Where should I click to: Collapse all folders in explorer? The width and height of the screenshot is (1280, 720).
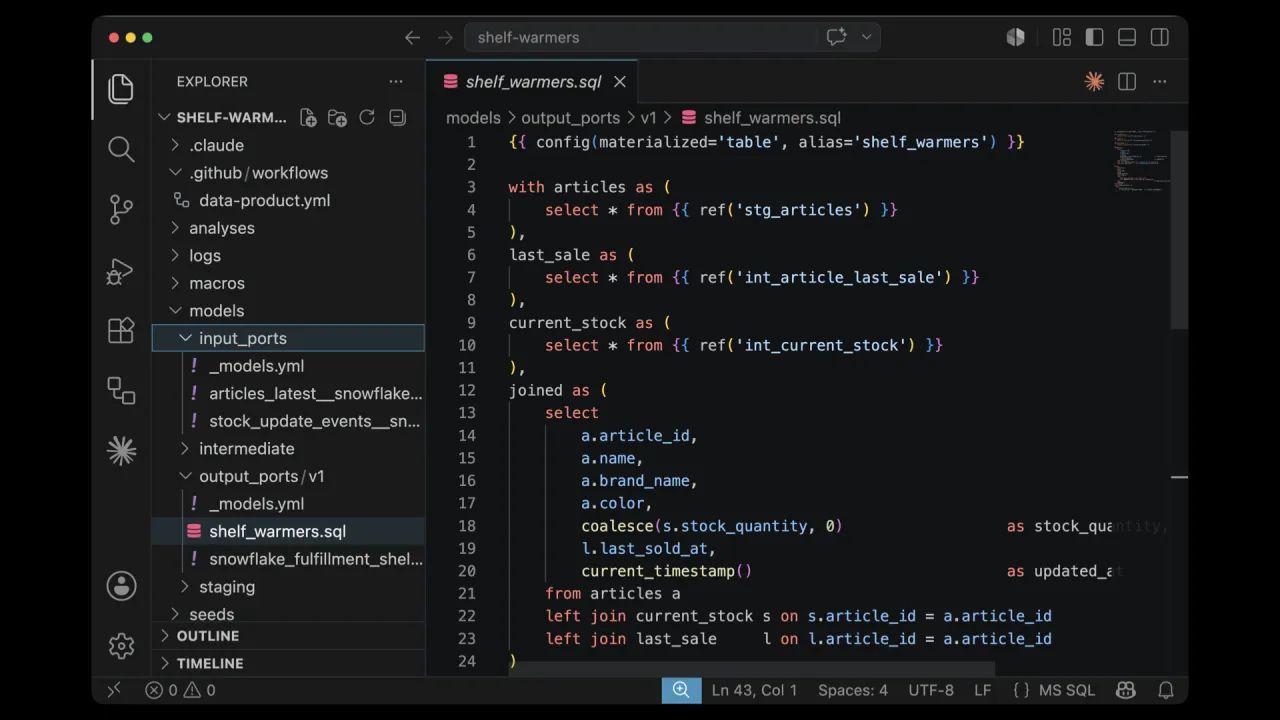tap(396, 117)
